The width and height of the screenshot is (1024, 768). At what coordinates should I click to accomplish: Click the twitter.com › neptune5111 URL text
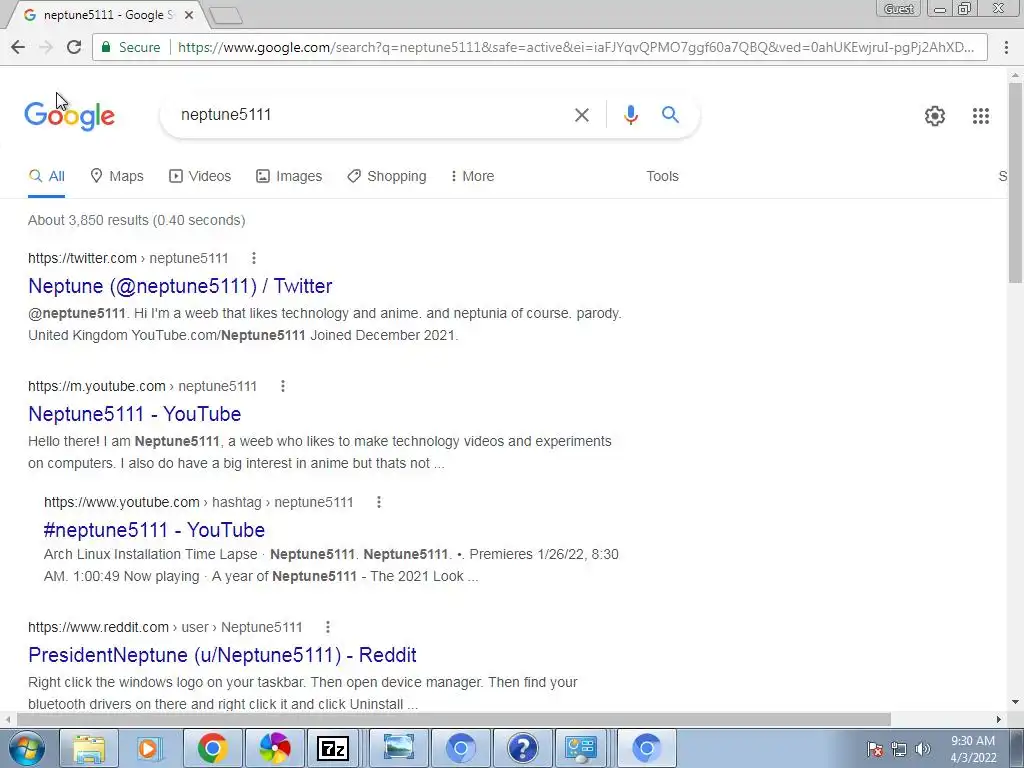128,258
